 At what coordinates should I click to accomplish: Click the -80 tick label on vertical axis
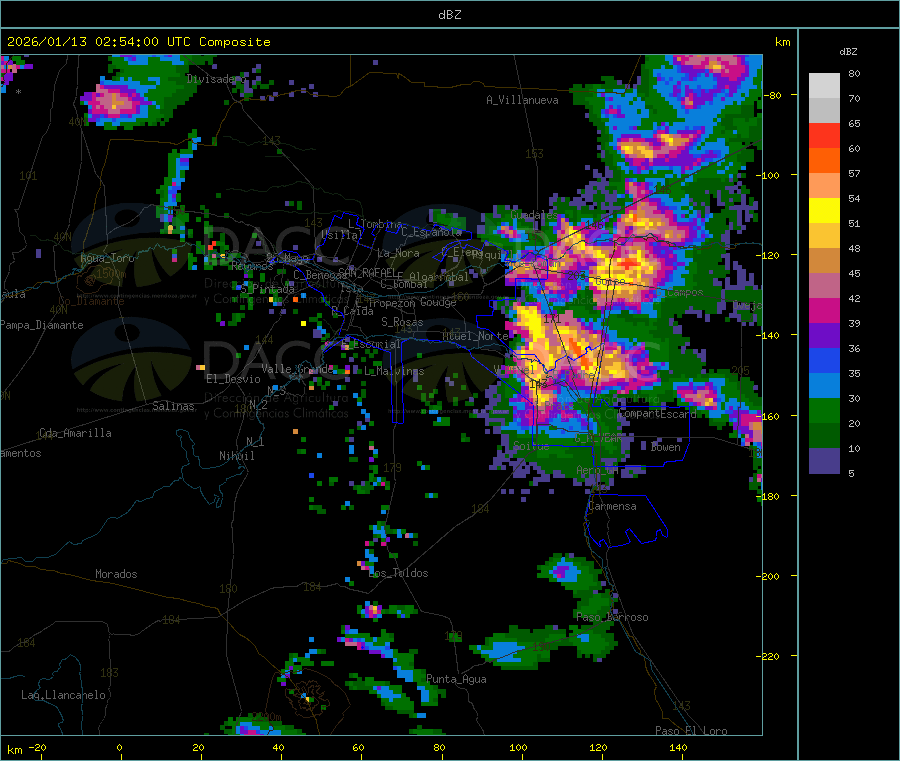(772, 95)
